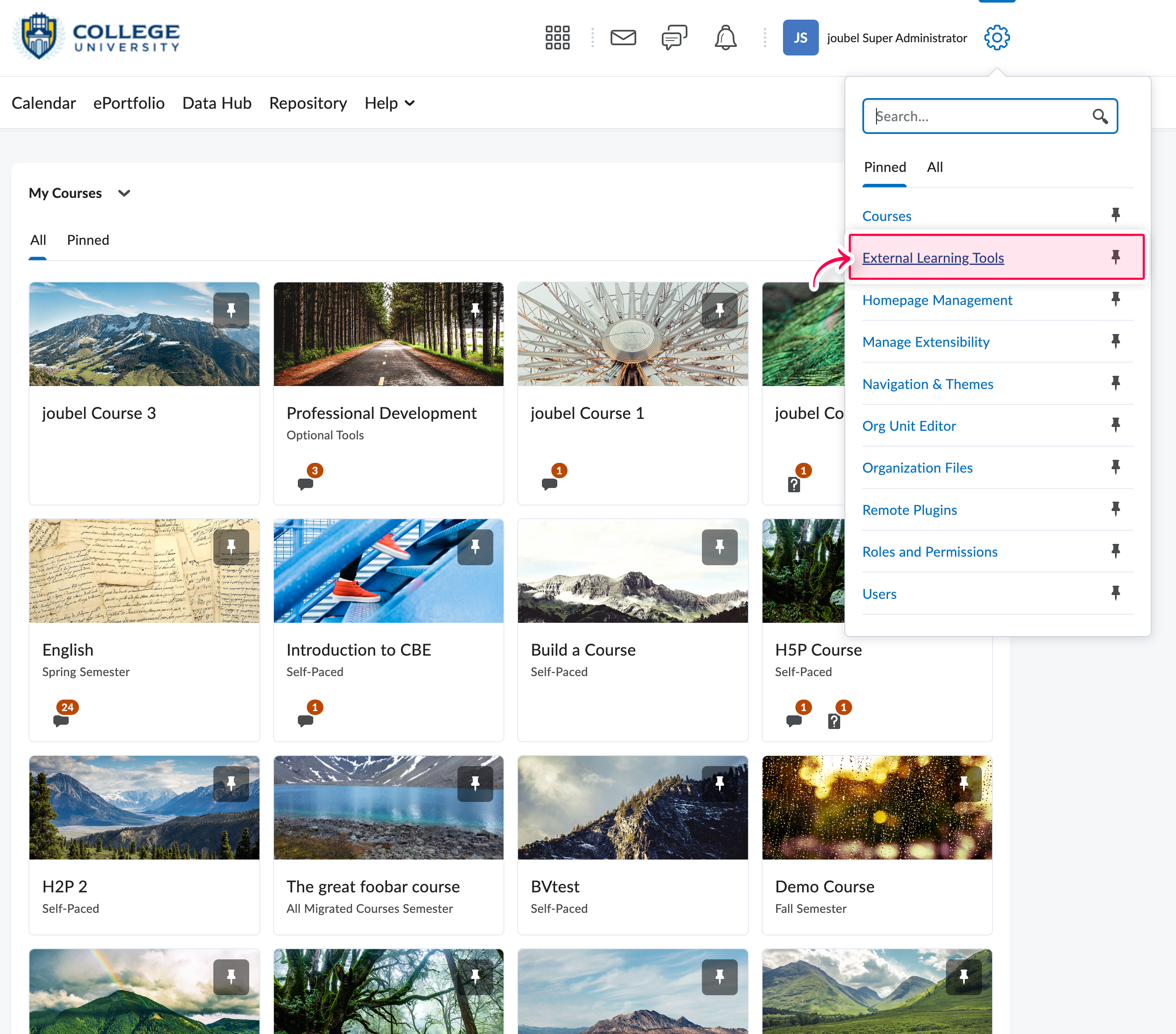Click the Admin Tools gear icon

tap(996, 38)
